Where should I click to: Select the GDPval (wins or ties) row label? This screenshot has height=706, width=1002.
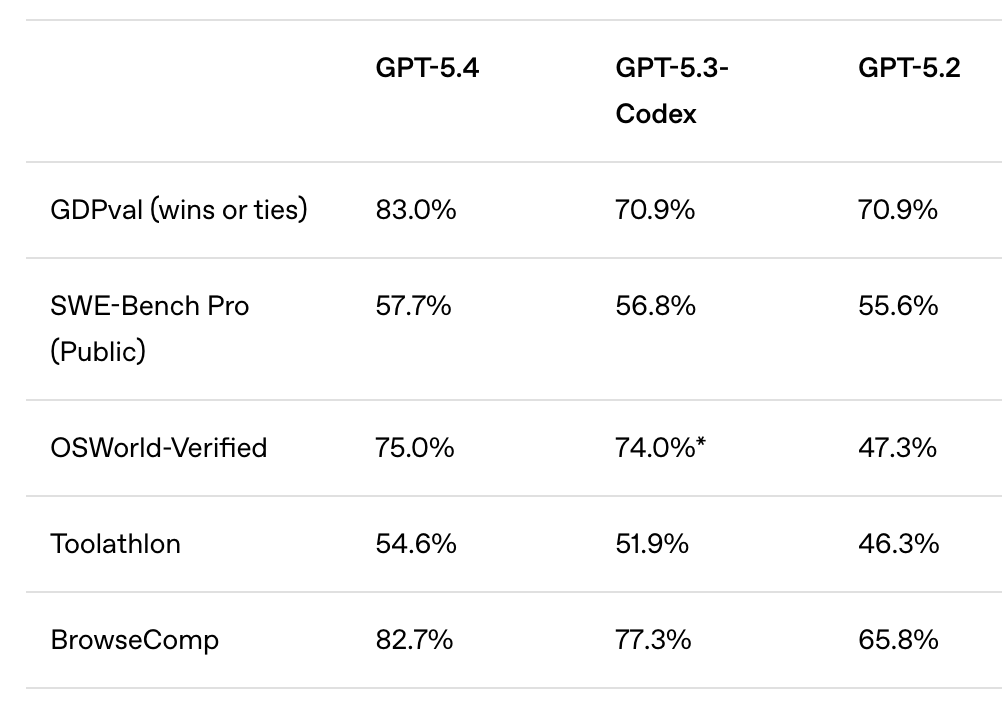179,210
